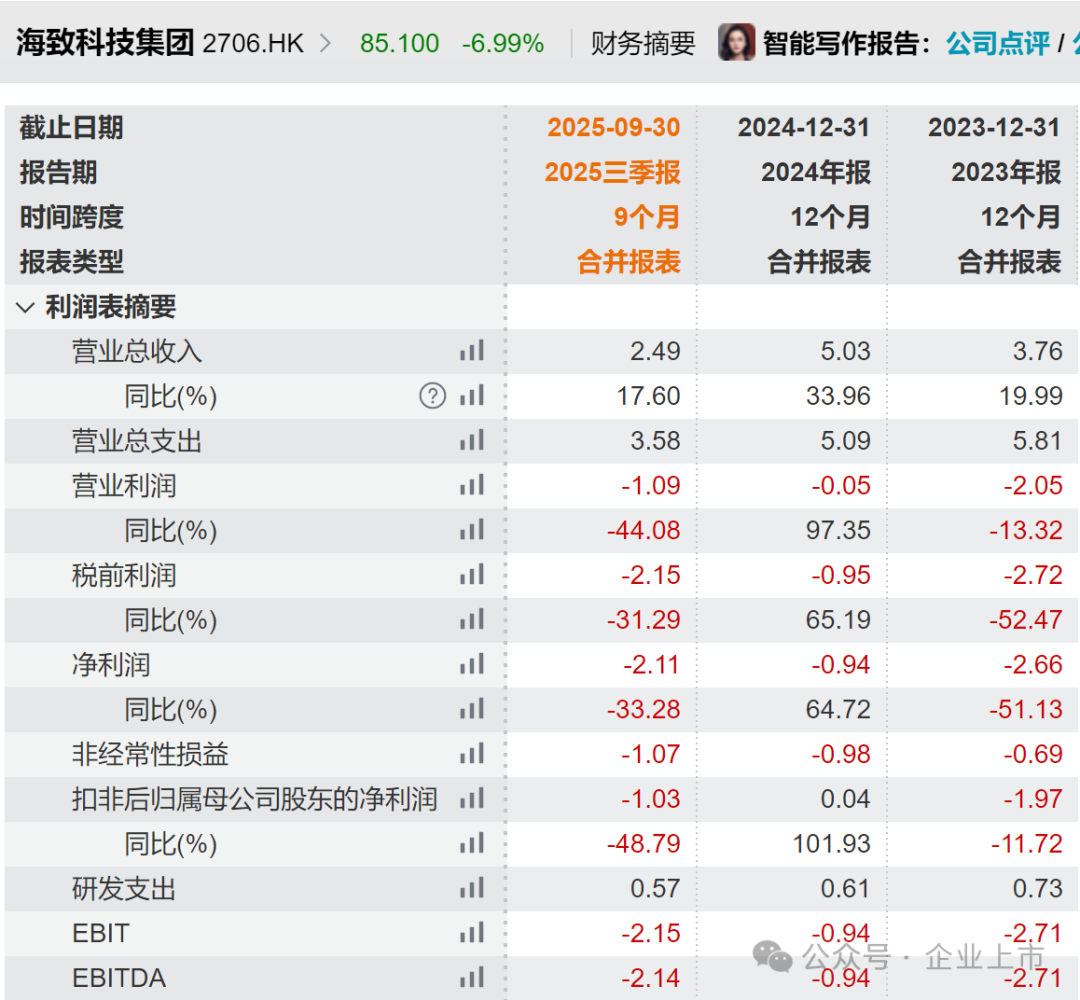Click the 净利润 row label
Screen dimensions: 1080x1000
(111, 665)
